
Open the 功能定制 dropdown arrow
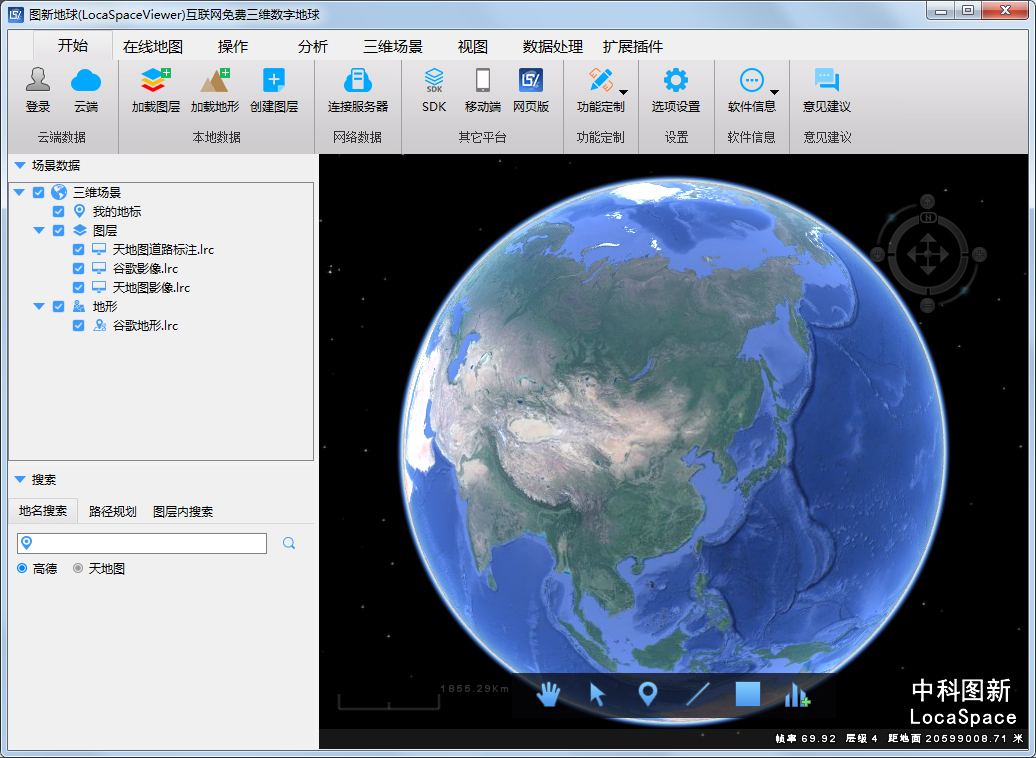(x=623, y=92)
